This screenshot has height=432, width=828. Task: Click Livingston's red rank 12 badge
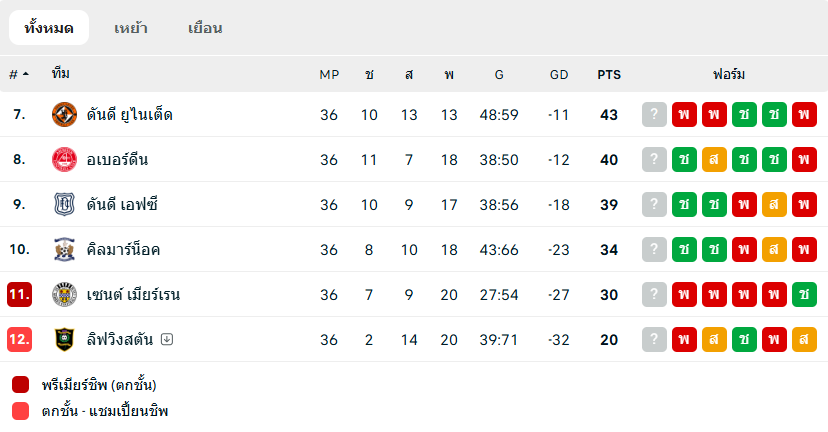[x=20, y=339]
